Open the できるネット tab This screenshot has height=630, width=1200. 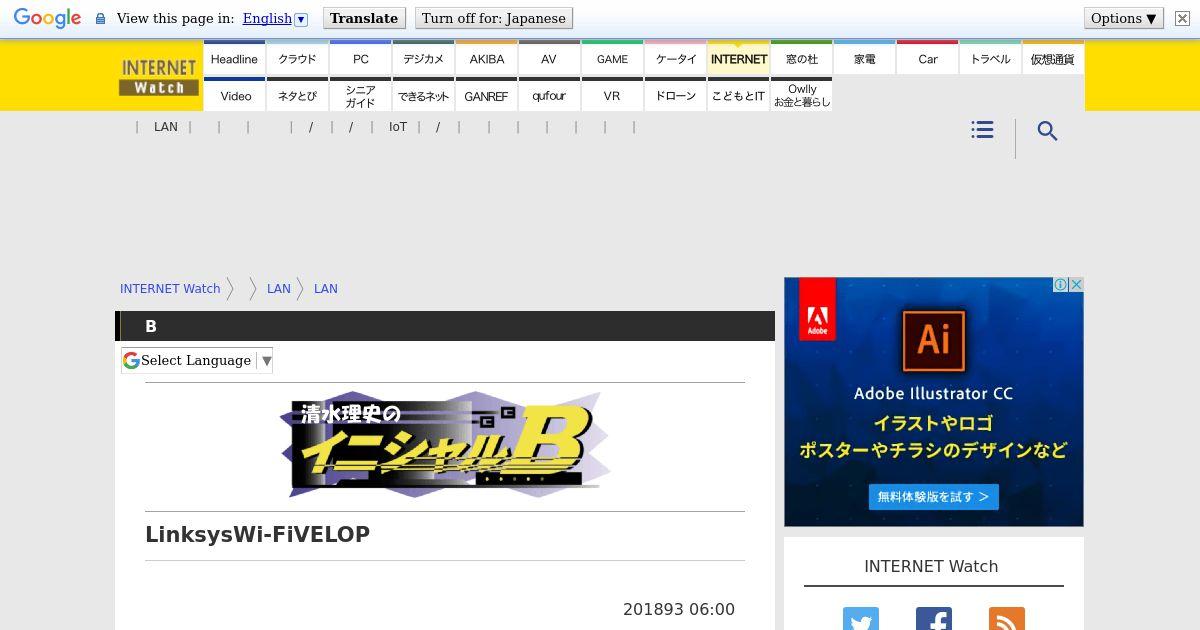(x=423, y=95)
